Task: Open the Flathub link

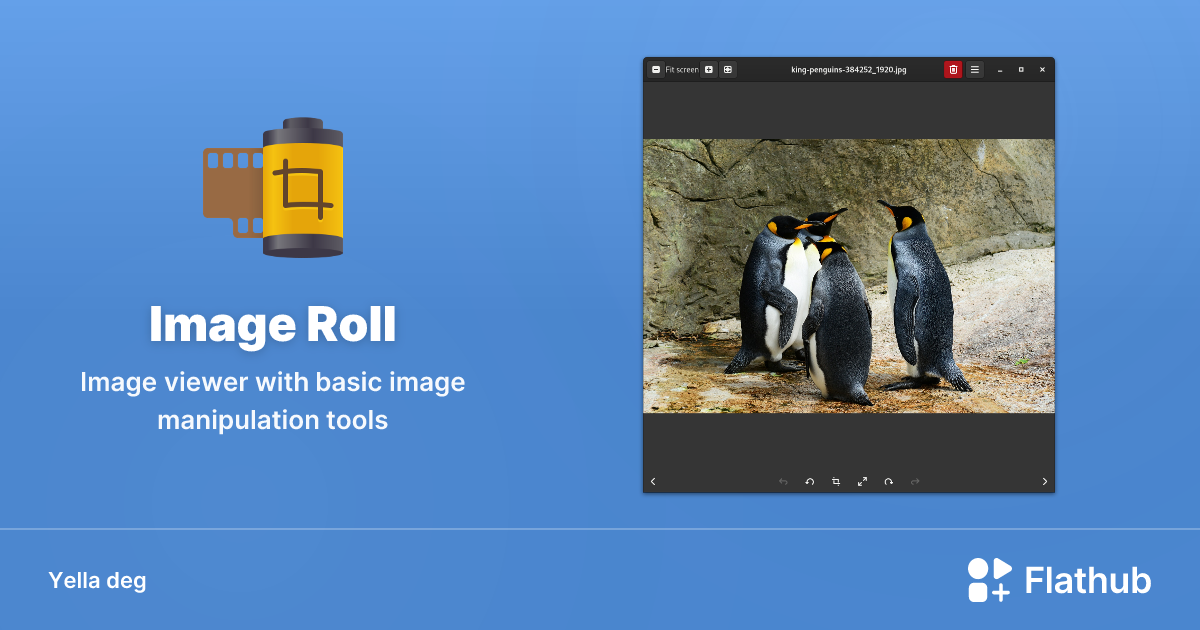Action: 1086,579
